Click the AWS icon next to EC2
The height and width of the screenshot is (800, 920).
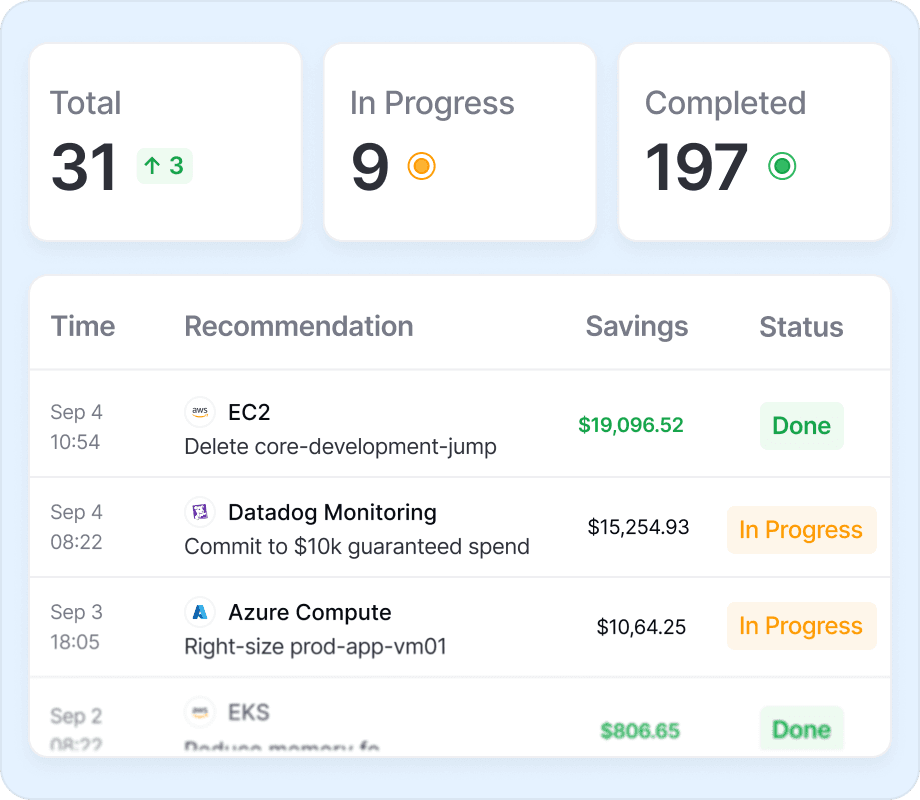(200, 412)
